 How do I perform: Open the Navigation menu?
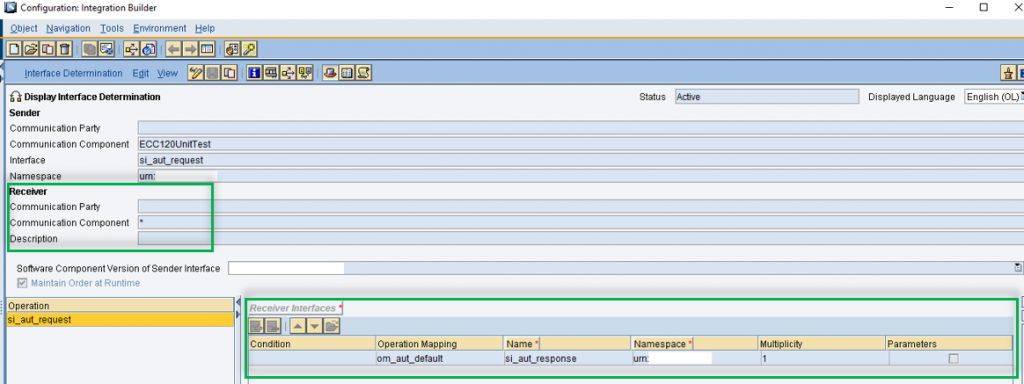coord(69,28)
